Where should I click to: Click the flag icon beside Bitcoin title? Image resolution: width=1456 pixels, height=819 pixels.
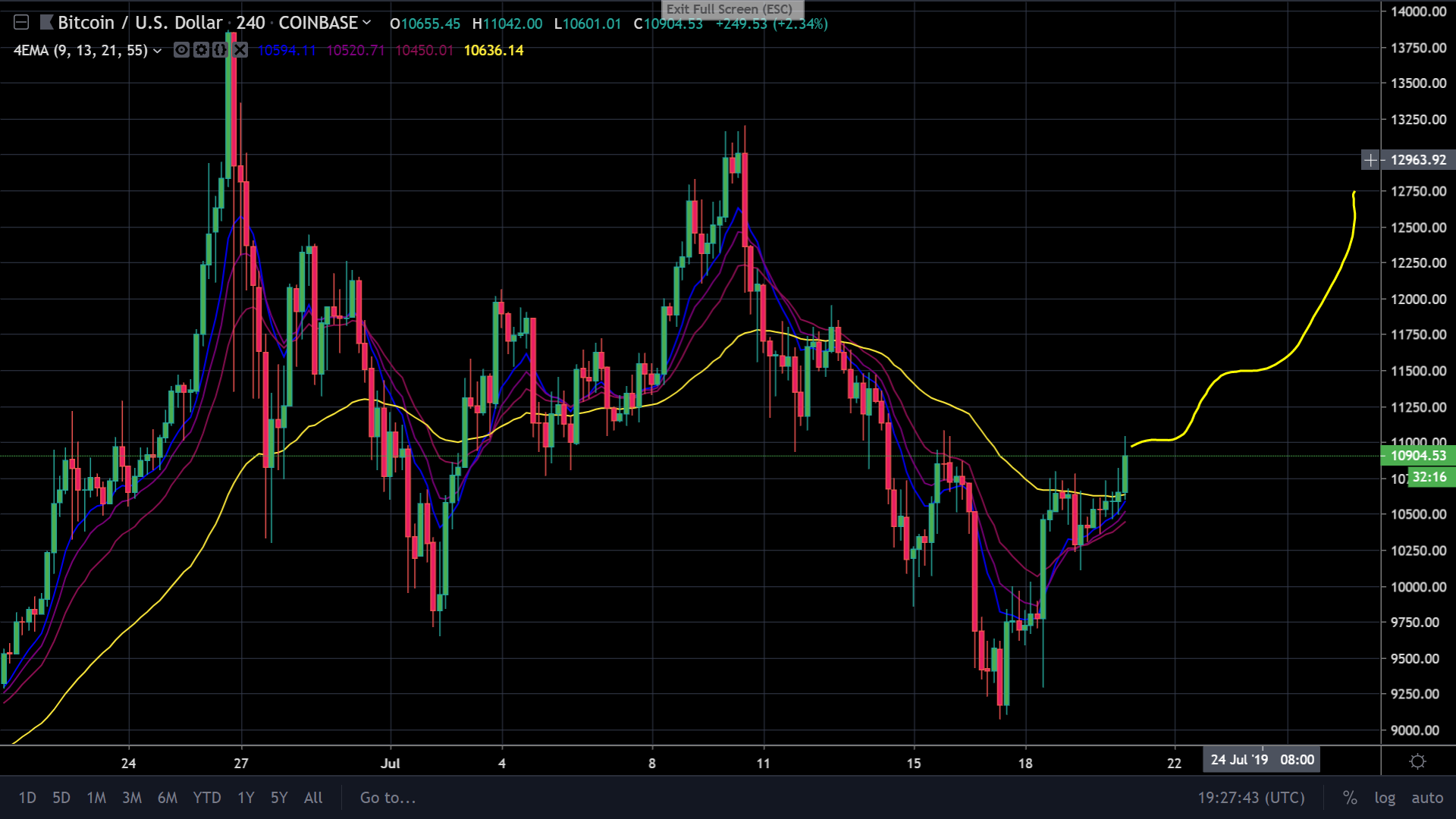(x=47, y=23)
